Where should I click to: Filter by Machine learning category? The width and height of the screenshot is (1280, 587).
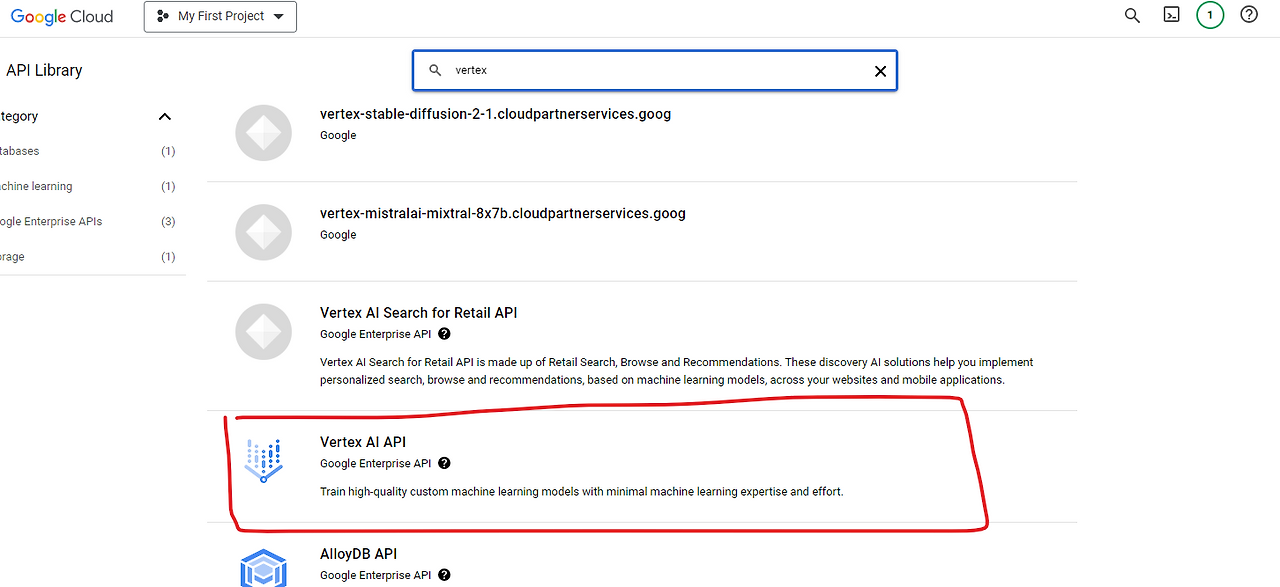[x=88, y=186]
